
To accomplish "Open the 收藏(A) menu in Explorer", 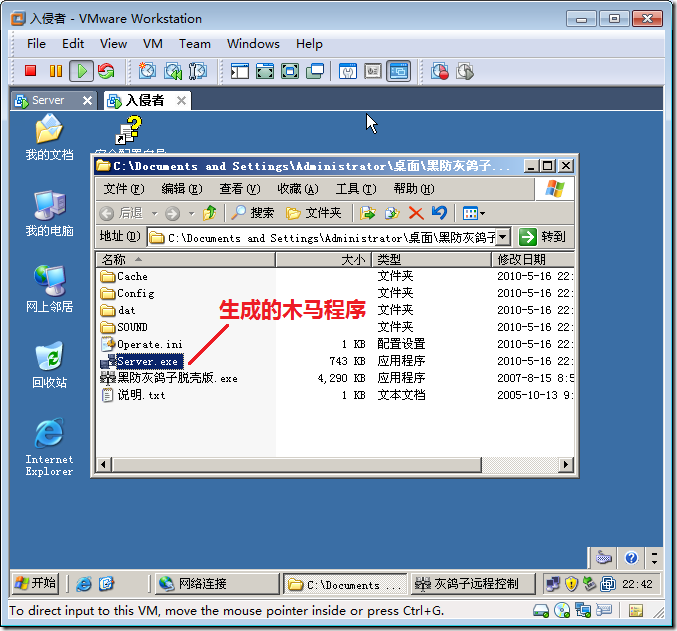I will tap(298, 189).
